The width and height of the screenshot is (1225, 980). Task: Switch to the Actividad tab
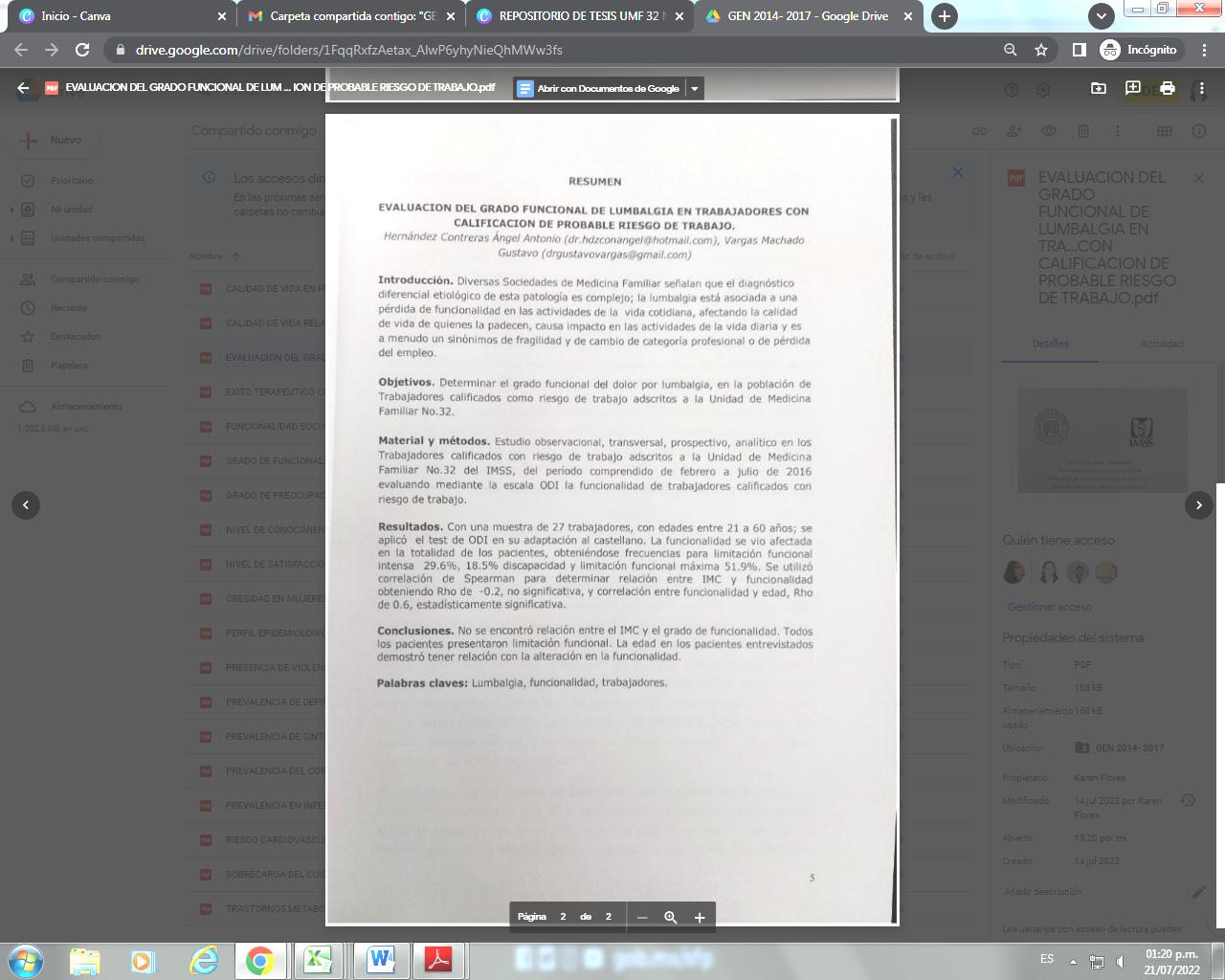point(1162,344)
